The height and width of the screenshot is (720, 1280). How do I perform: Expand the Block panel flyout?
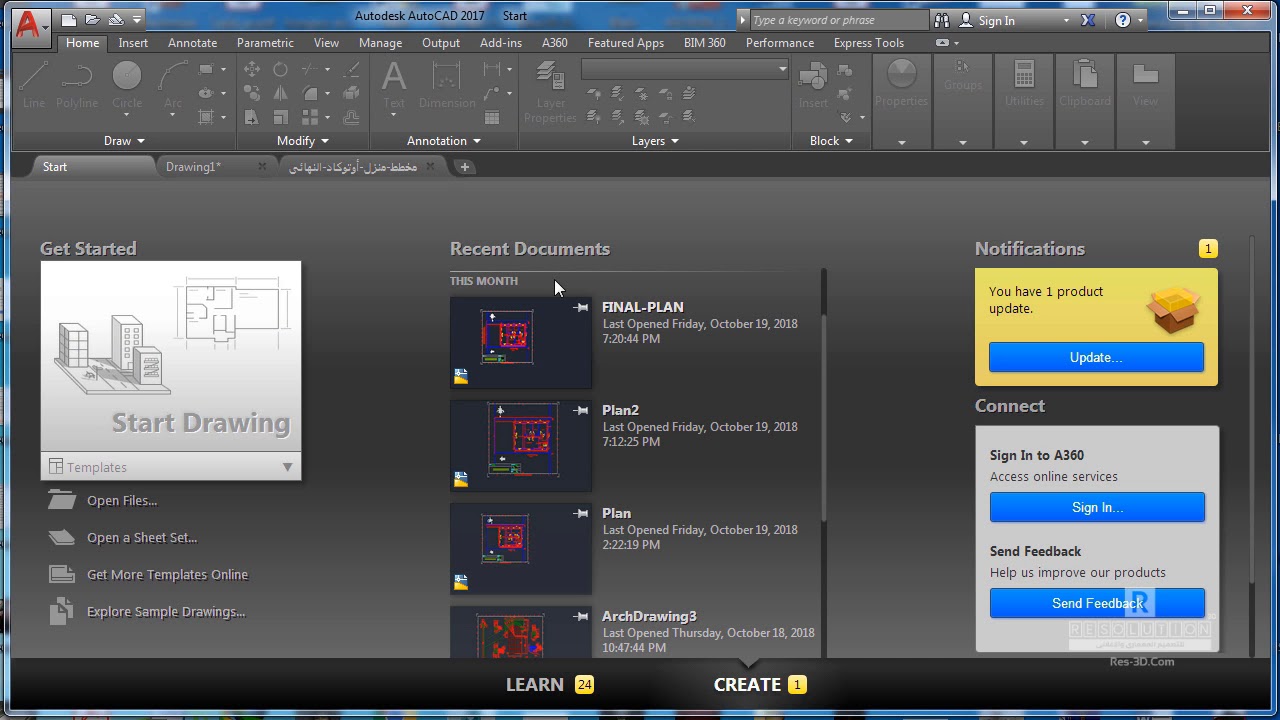tap(831, 141)
